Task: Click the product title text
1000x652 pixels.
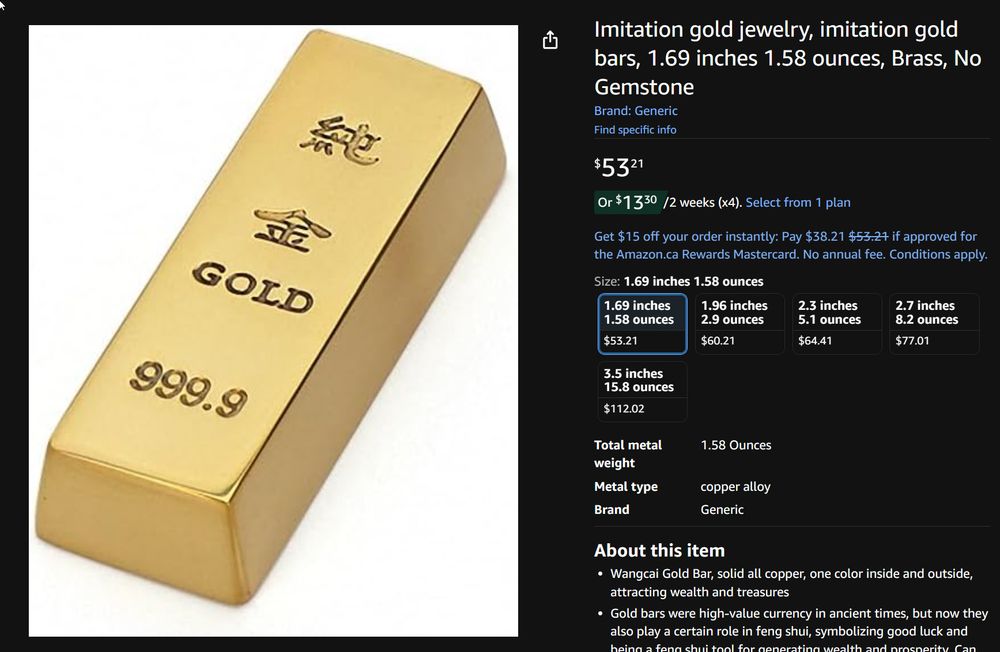Action: pos(788,57)
